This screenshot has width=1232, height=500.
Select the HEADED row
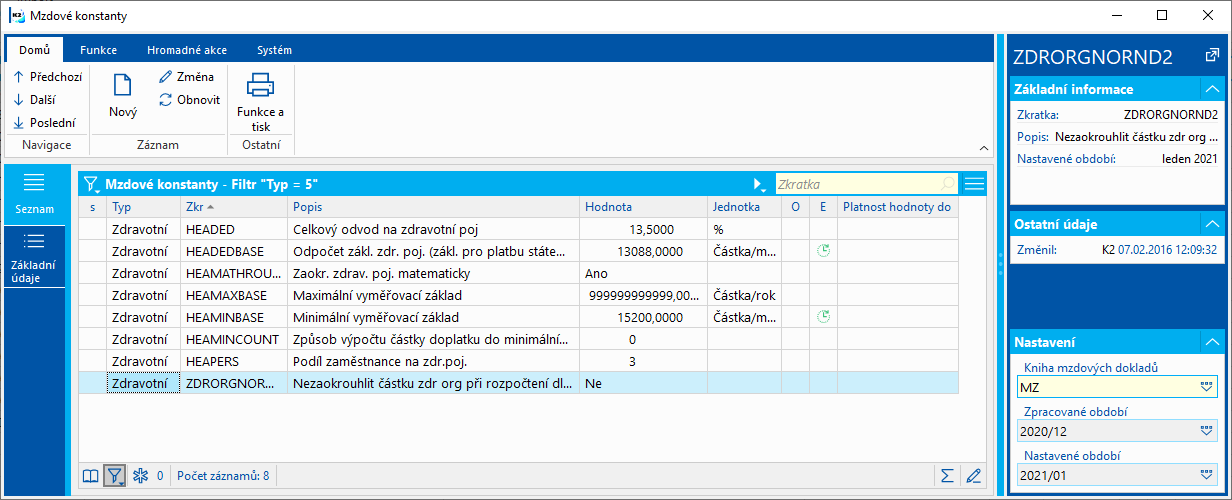coord(518,229)
